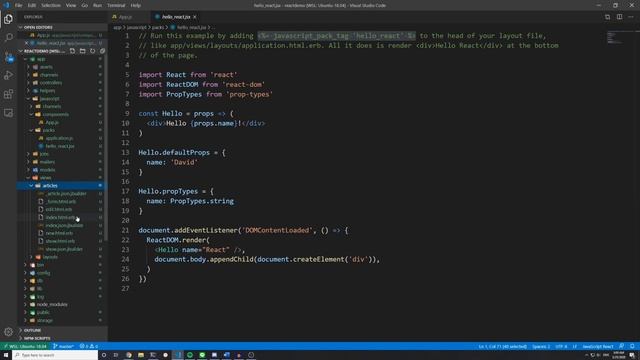This screenshot has height=360, width=640.
Task: Open the Manage gear menu
Action: click(8, 332)
